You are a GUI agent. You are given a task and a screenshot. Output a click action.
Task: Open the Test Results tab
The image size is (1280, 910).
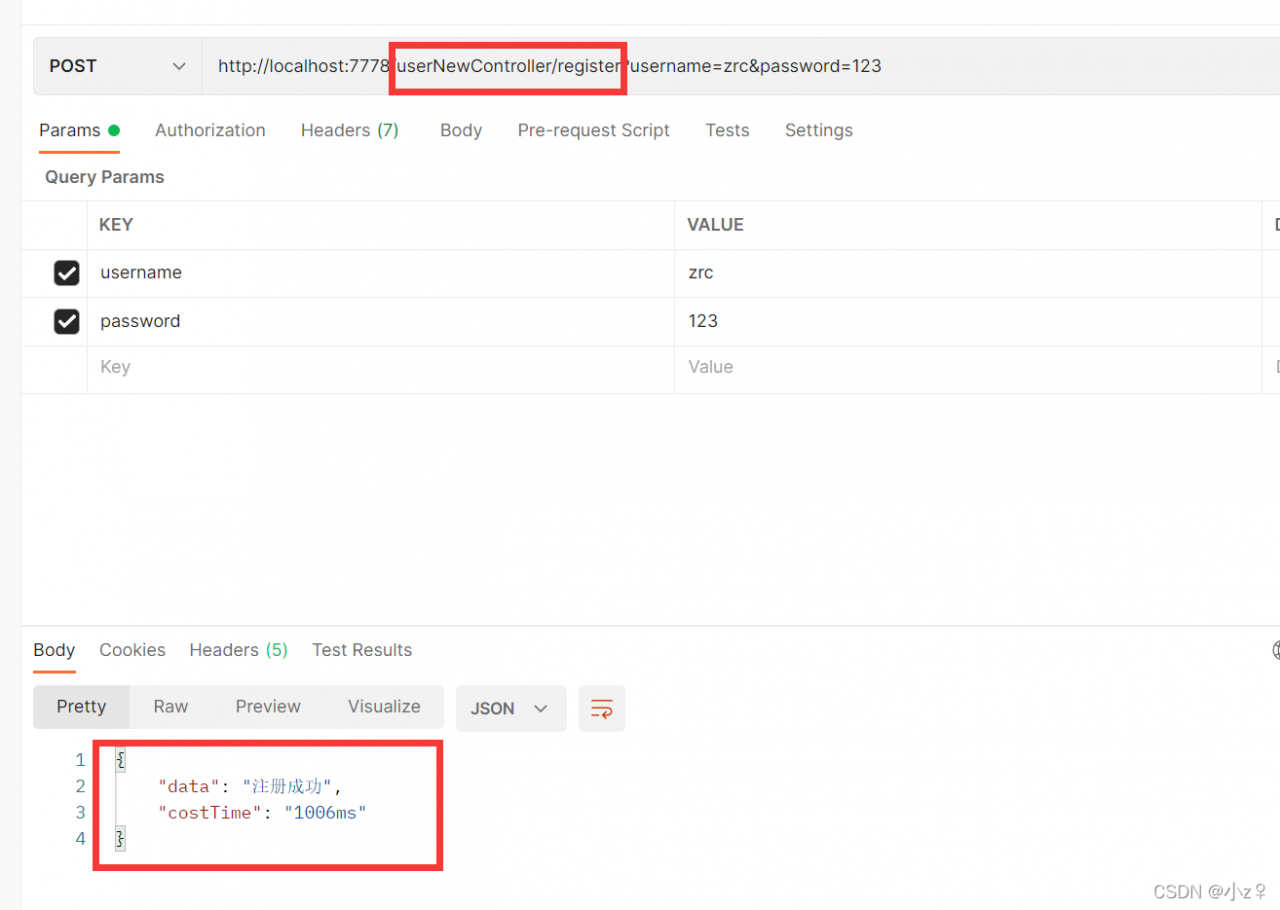362,650
